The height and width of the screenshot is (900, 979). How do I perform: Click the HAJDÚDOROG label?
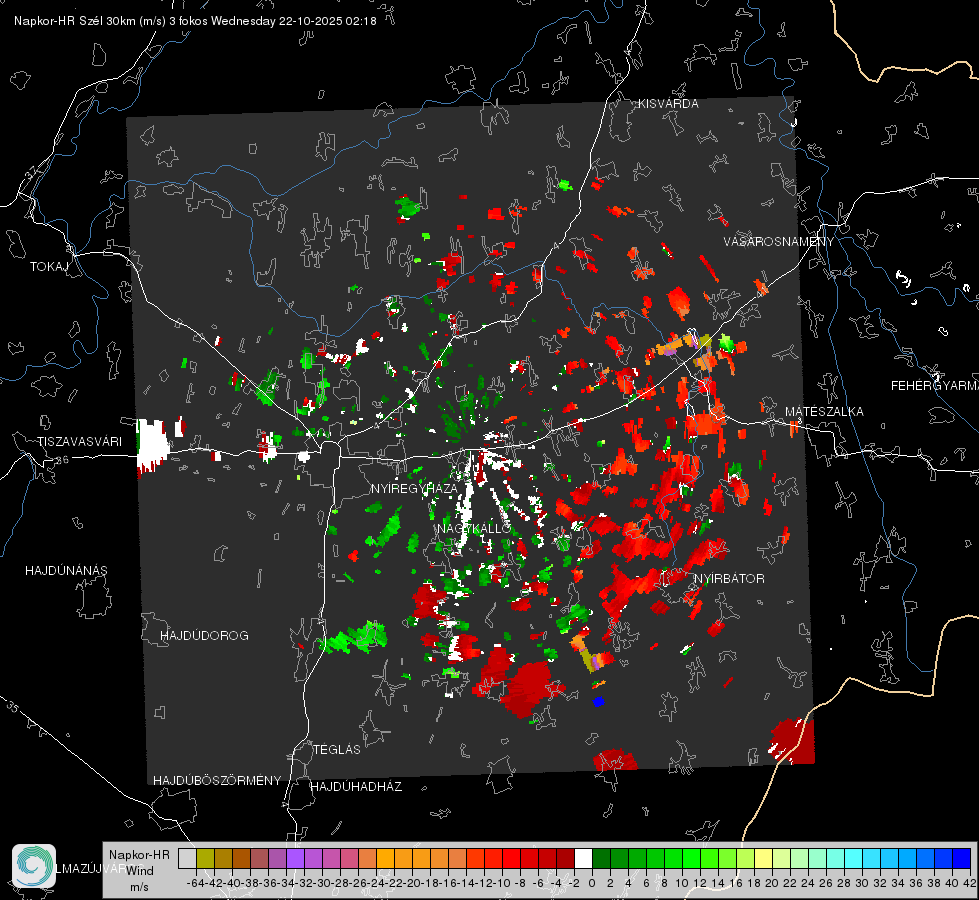pos(204,635)
